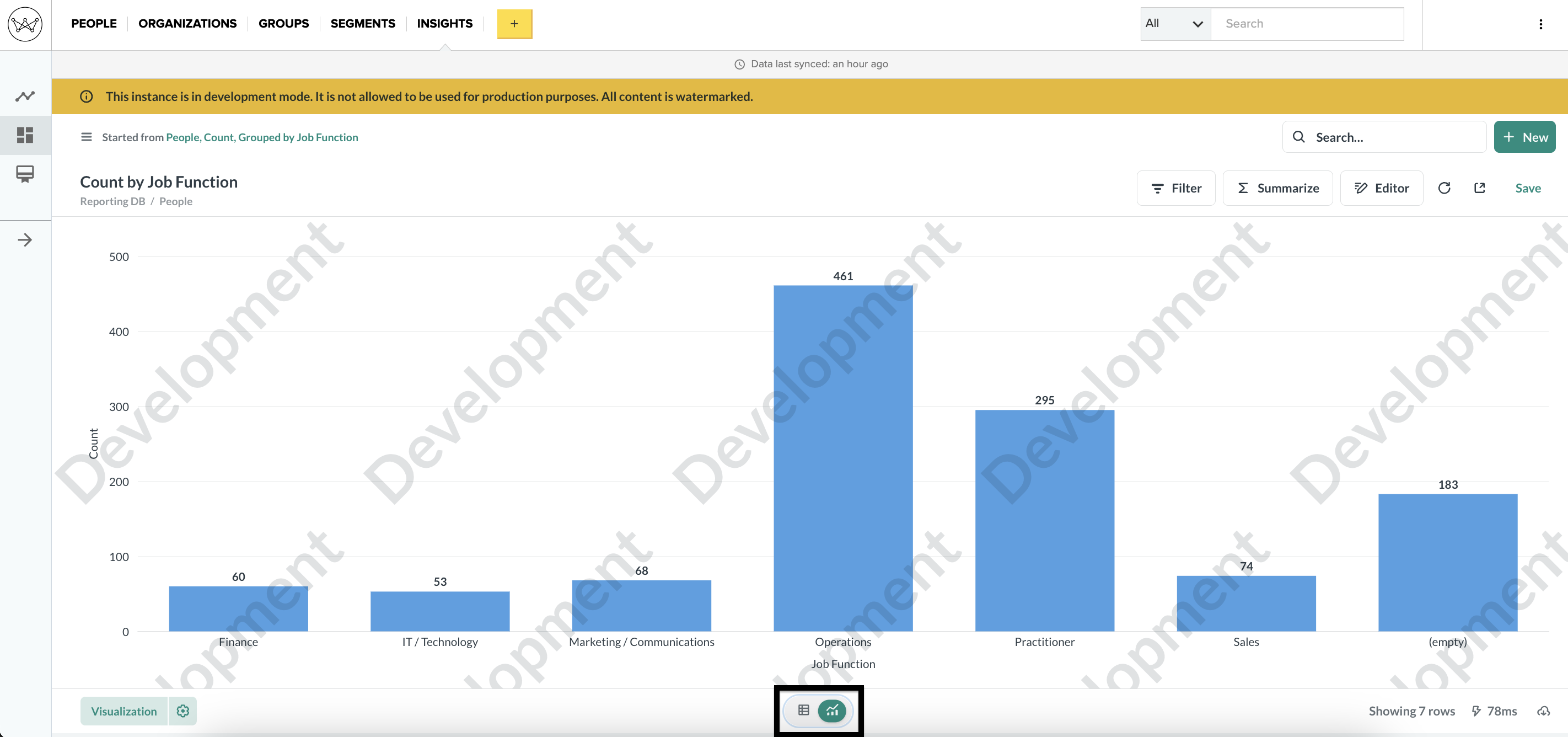Screen dimensions: 1568x737
Task: Select the Operations bar
Action: [x=843, y=458]
